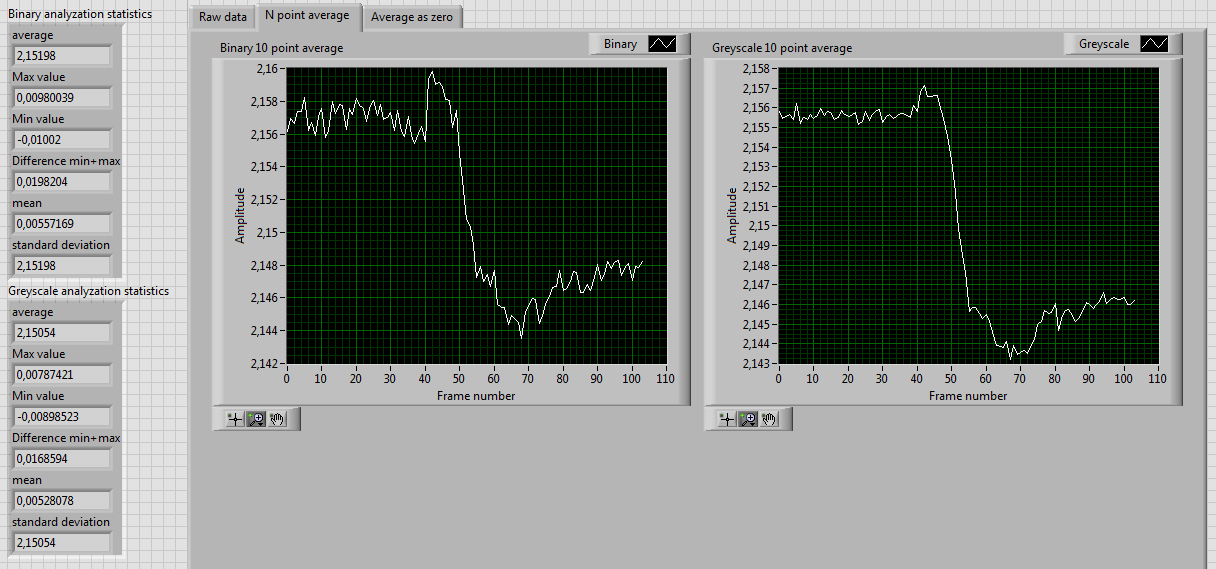Click 'Frame number' label under Greyscale graph
Screen dimensions: 1216x569
coord(968,396)
